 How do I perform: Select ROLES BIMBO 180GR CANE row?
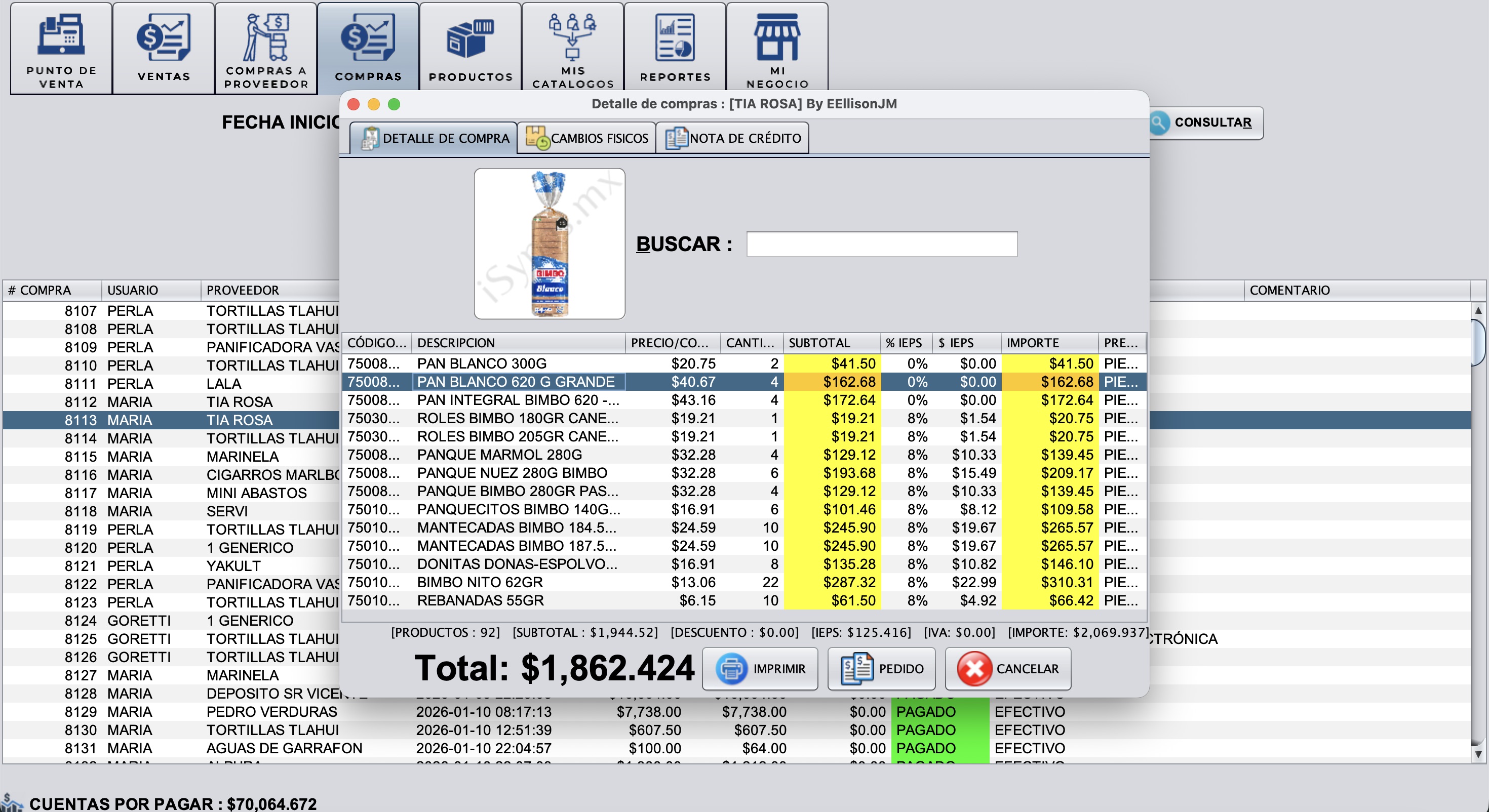click(744, 419)
